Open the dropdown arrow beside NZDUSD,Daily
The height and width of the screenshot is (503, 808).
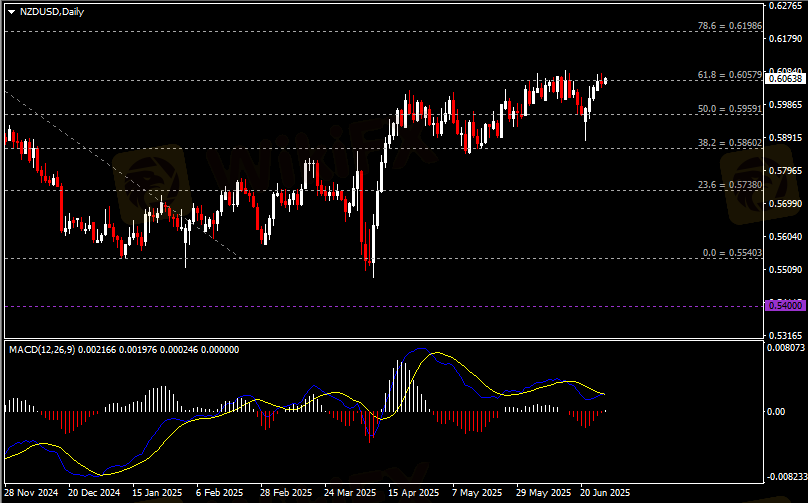11,12
